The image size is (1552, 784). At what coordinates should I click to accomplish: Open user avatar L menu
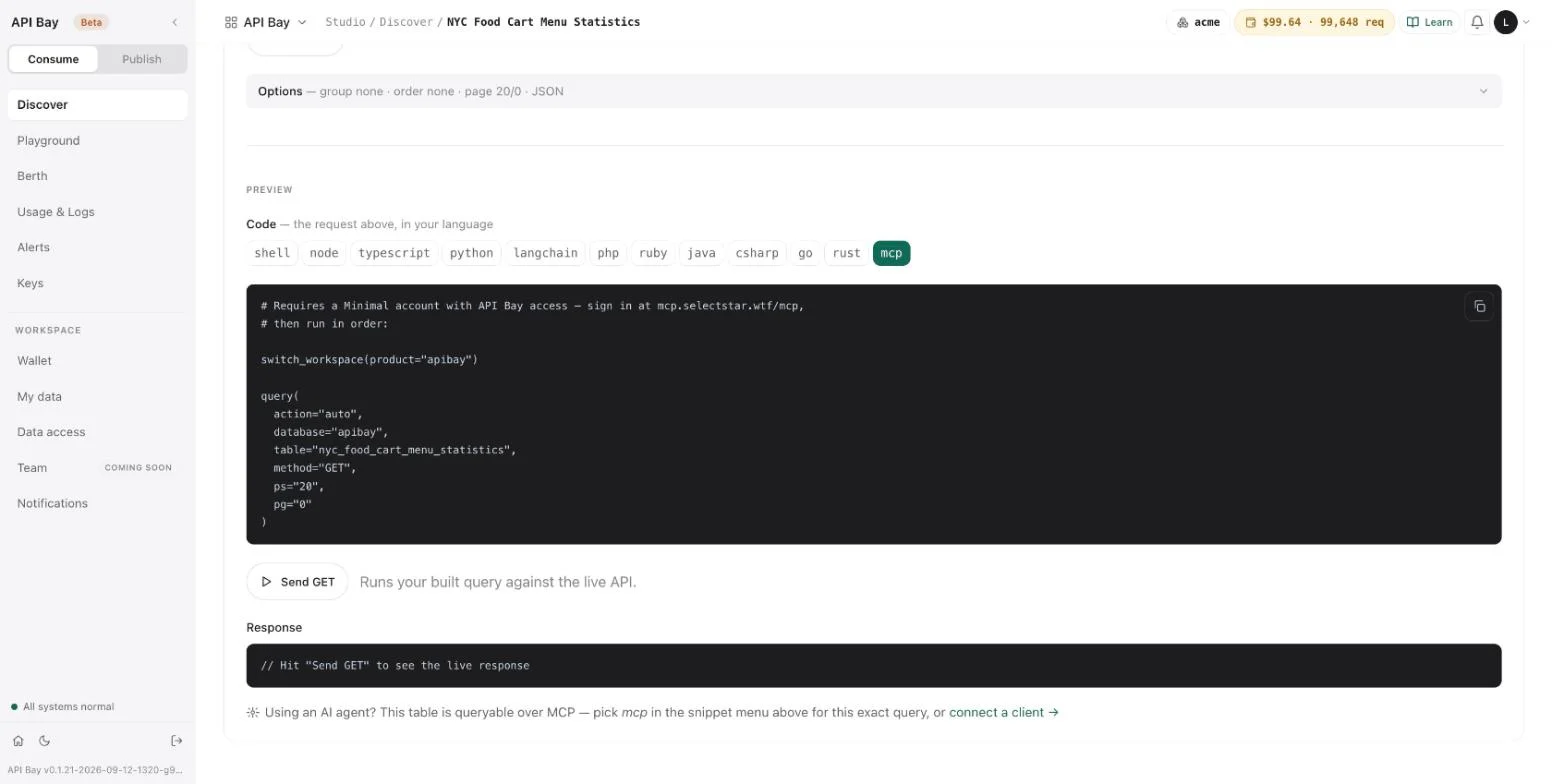click(1505, 22)
